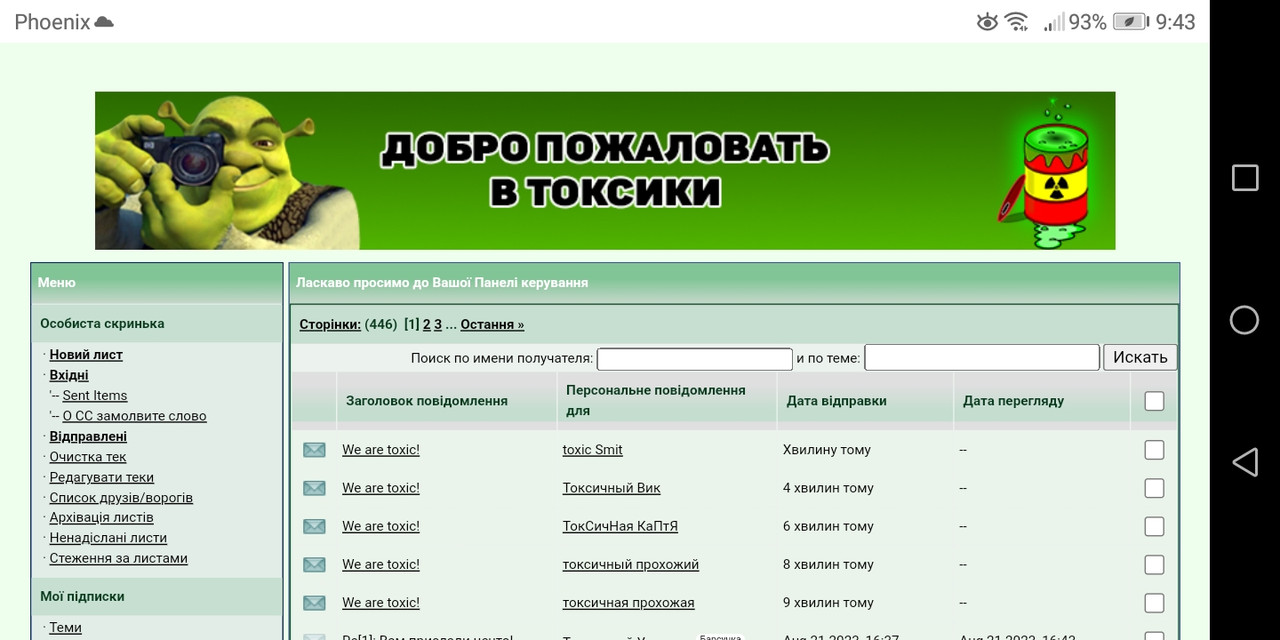Check the box for ТокСичНая КаПтЯ message
The image size is (1280, 640).
pyautogui.click(x=1154, y=526)
